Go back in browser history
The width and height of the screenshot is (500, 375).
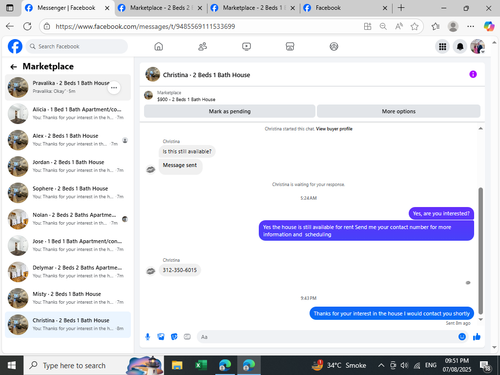[10, 26]
